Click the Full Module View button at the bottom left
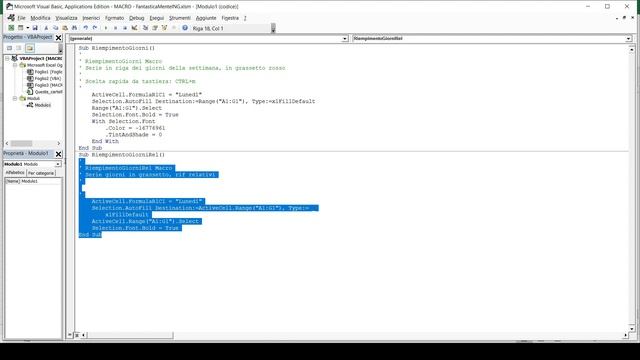Image resolution: width=640 pixels, height=360 pixels. [x=77, y=335]
